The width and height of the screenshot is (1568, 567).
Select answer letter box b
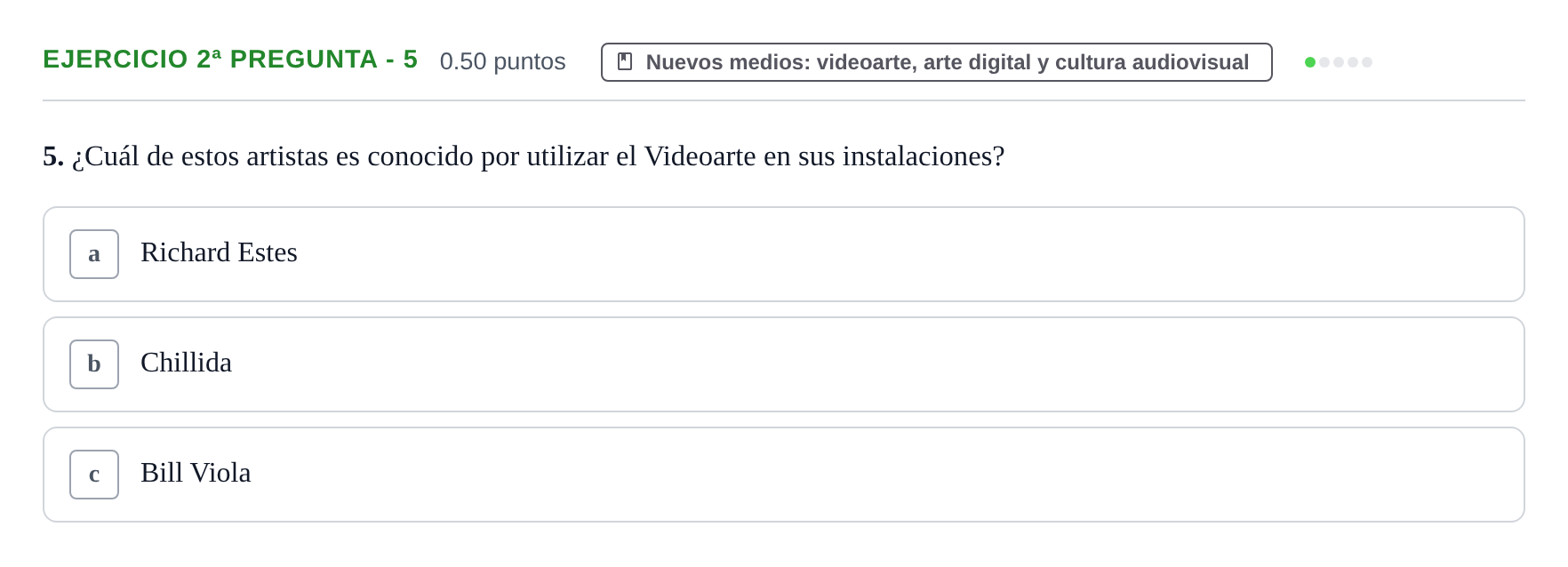[94, 364]
